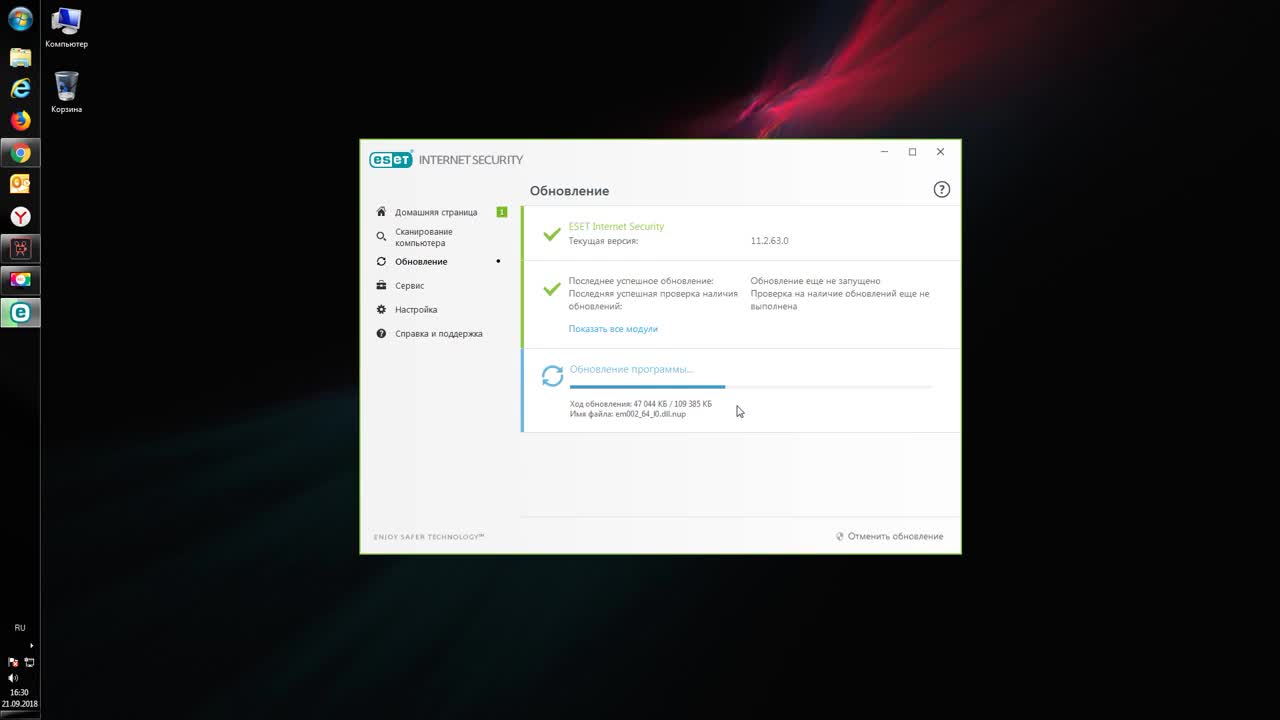Click the house icon for Домашняя страница
The width and height of the screenshot is (1280, 720).
(x=381, y=212)
